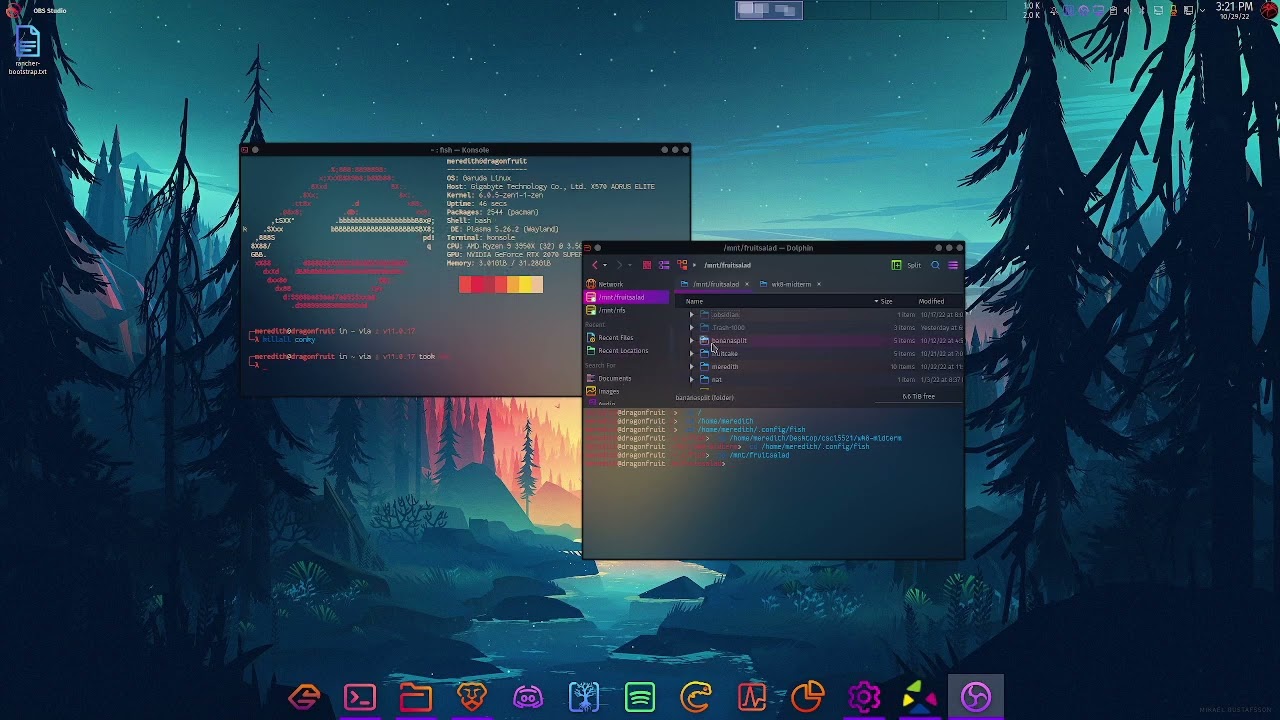Open the forward history dropdown arrow in Dolphin
The width and height of the screenshot is (1280, 720).
[x=630, y=265]
